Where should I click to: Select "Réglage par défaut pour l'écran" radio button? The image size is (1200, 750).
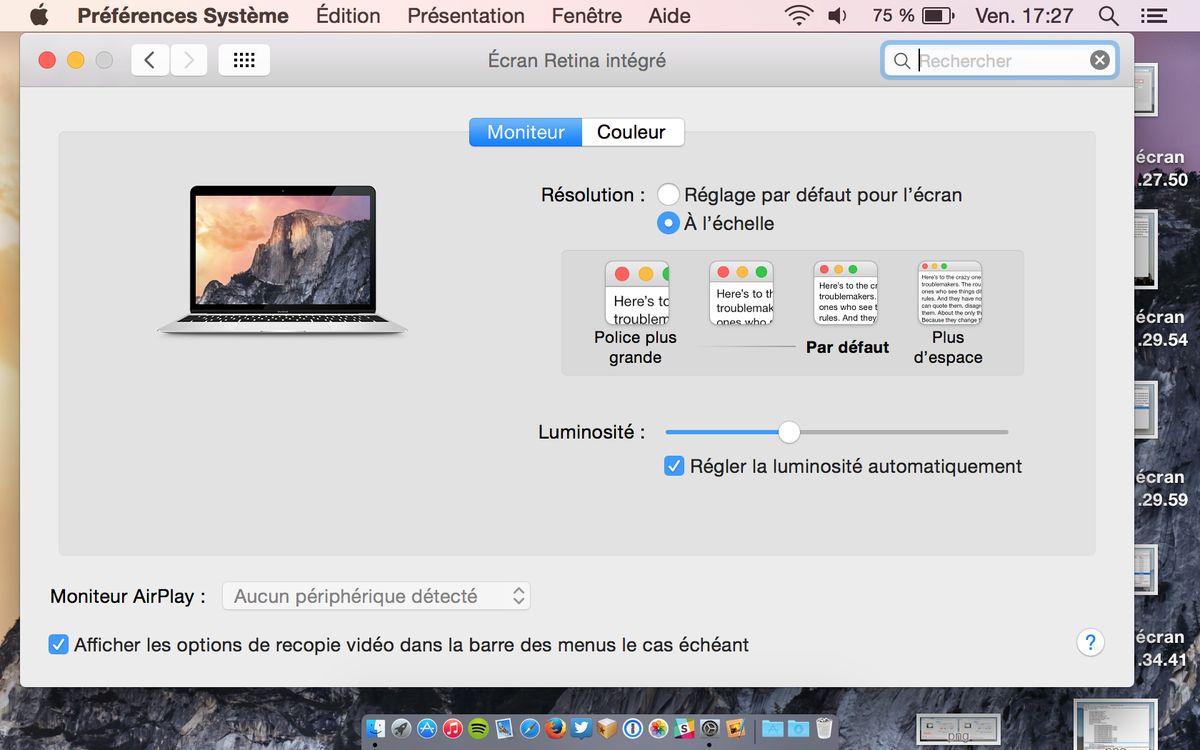pos(668,195)
